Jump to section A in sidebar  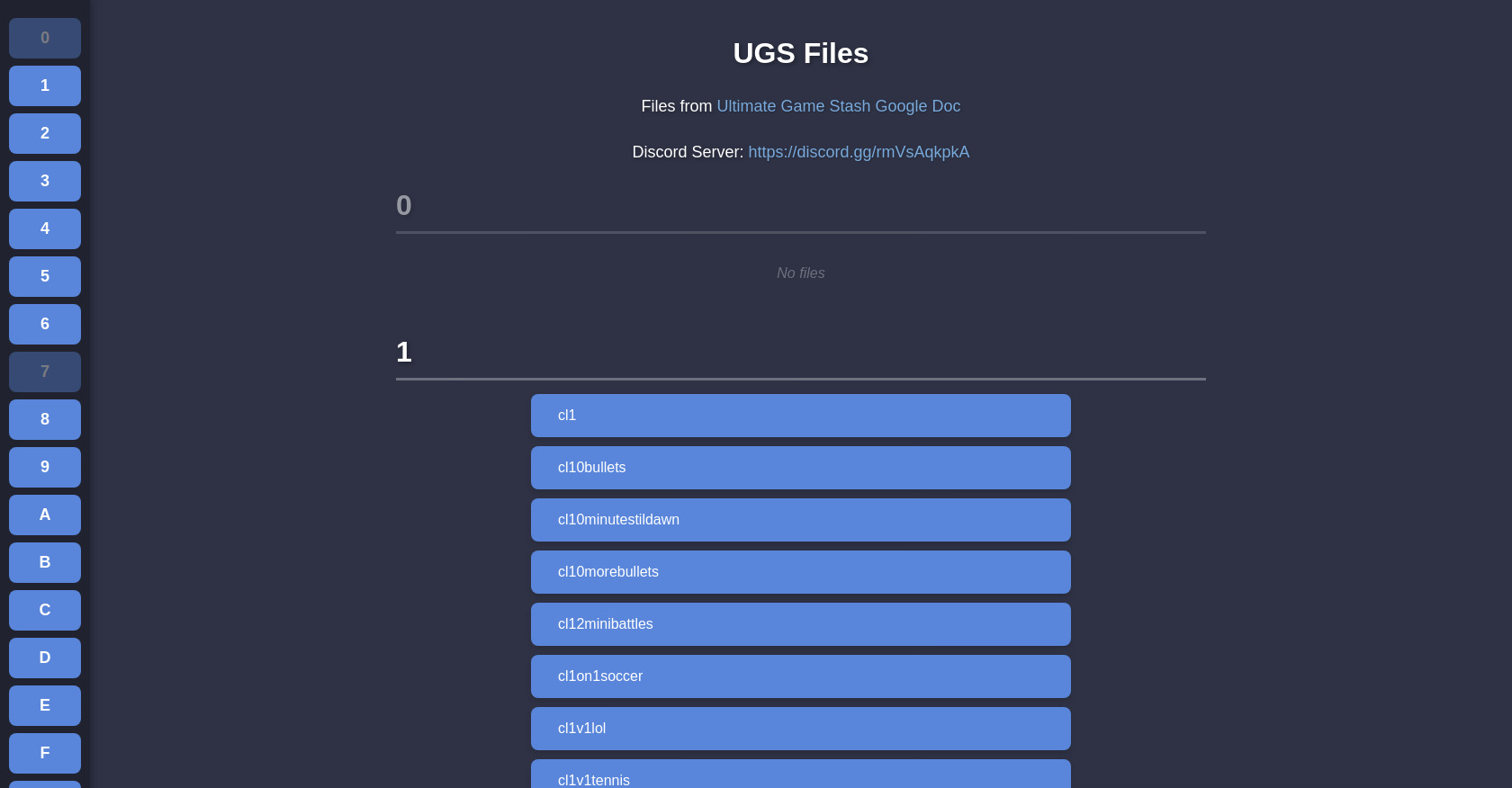(x=45, y=515)
